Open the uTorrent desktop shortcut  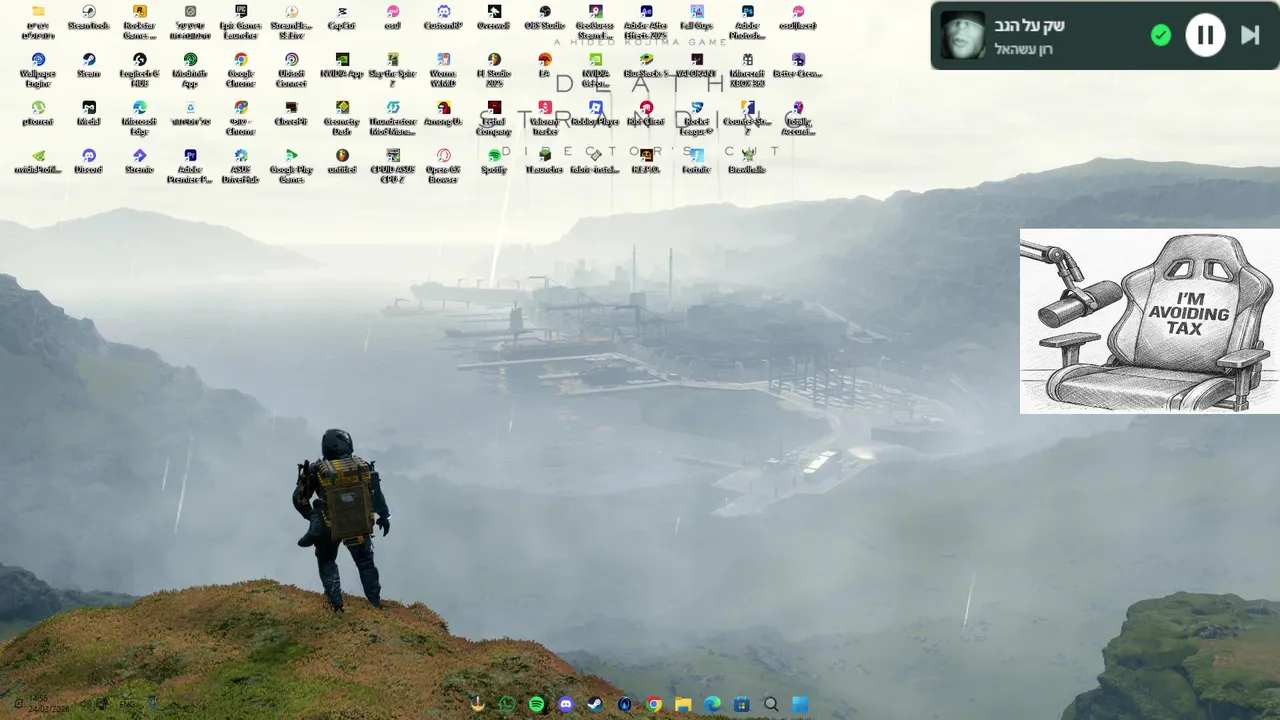pyautogui.click(x=38, y=112)
